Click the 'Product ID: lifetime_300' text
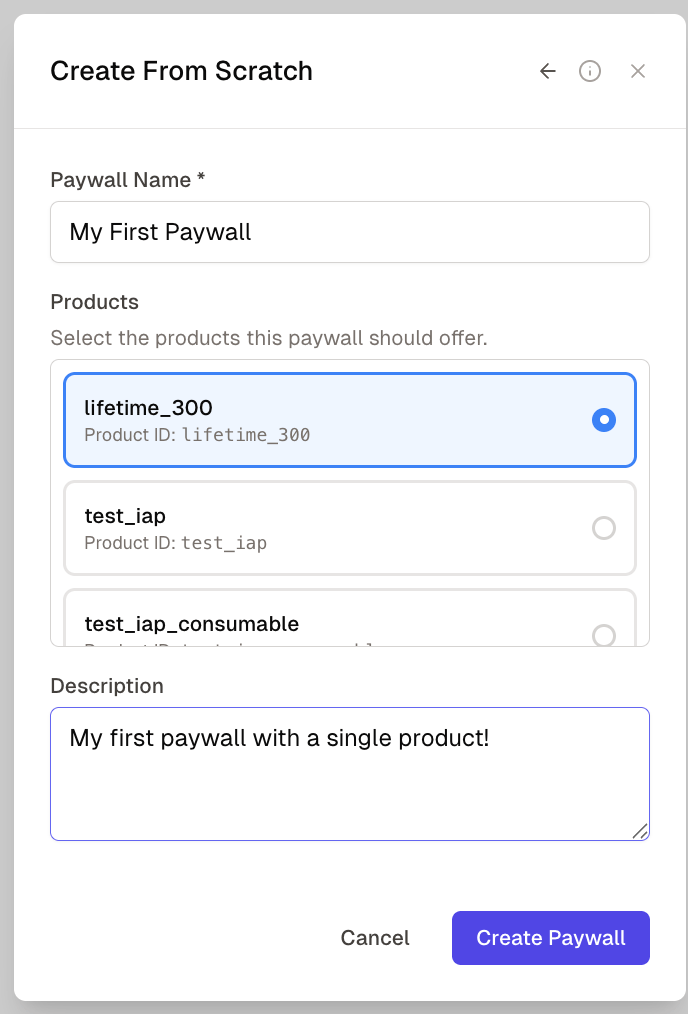688x1014 pixels. [197, 435]
